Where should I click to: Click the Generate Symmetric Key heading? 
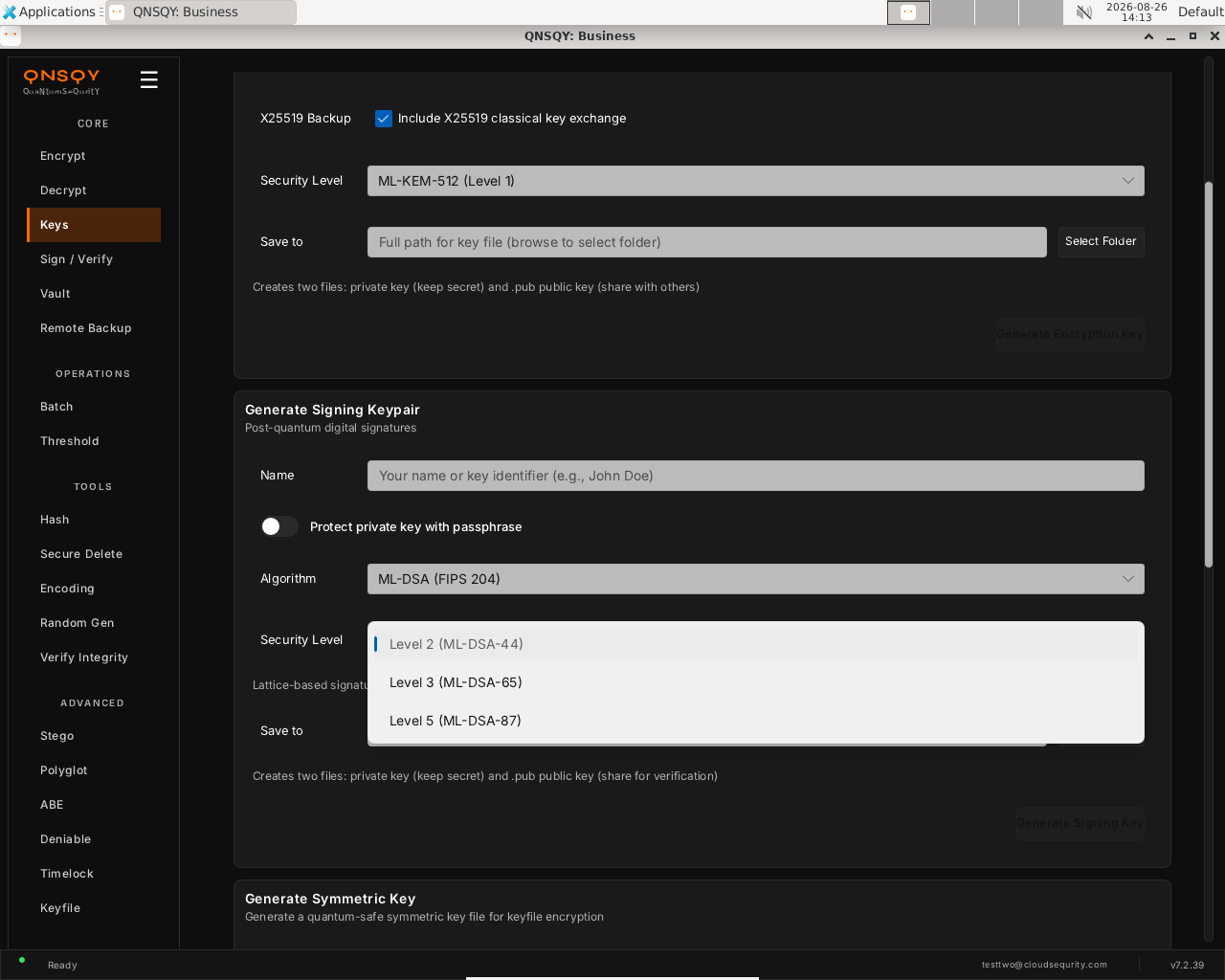330,899
